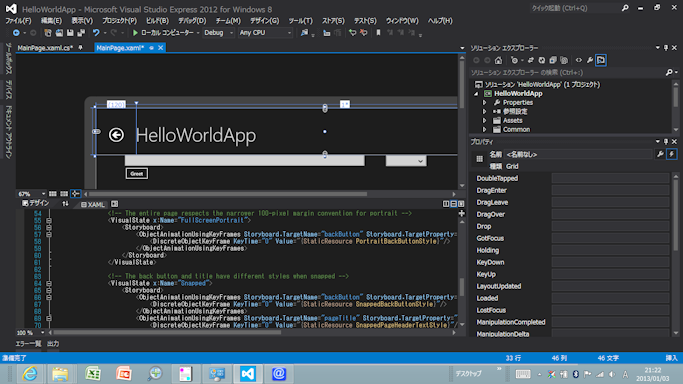Open the エラー一覧 tab at bottom

tap(28, 344)
